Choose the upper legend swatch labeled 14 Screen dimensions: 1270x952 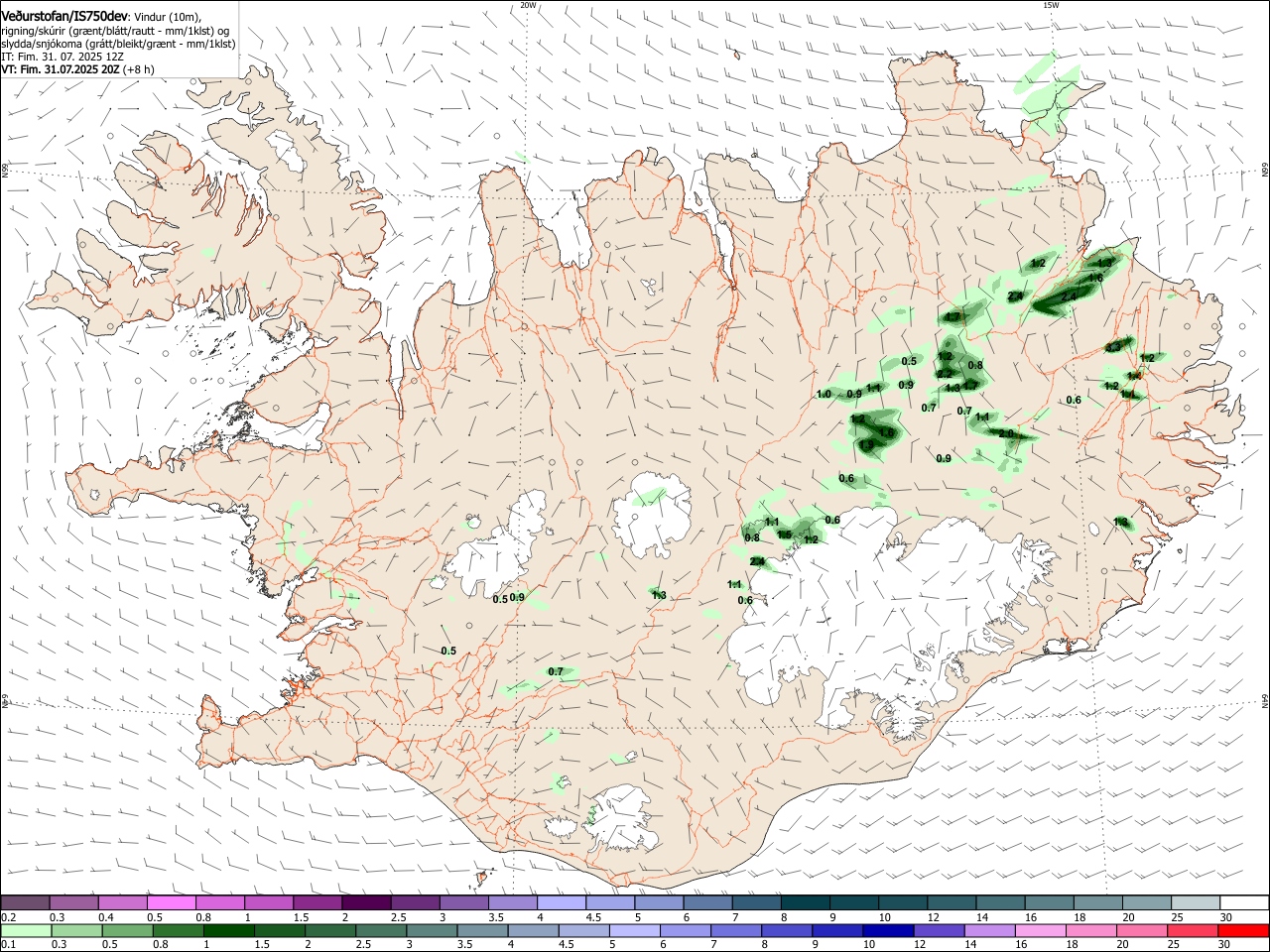click(x=998, y=902)
